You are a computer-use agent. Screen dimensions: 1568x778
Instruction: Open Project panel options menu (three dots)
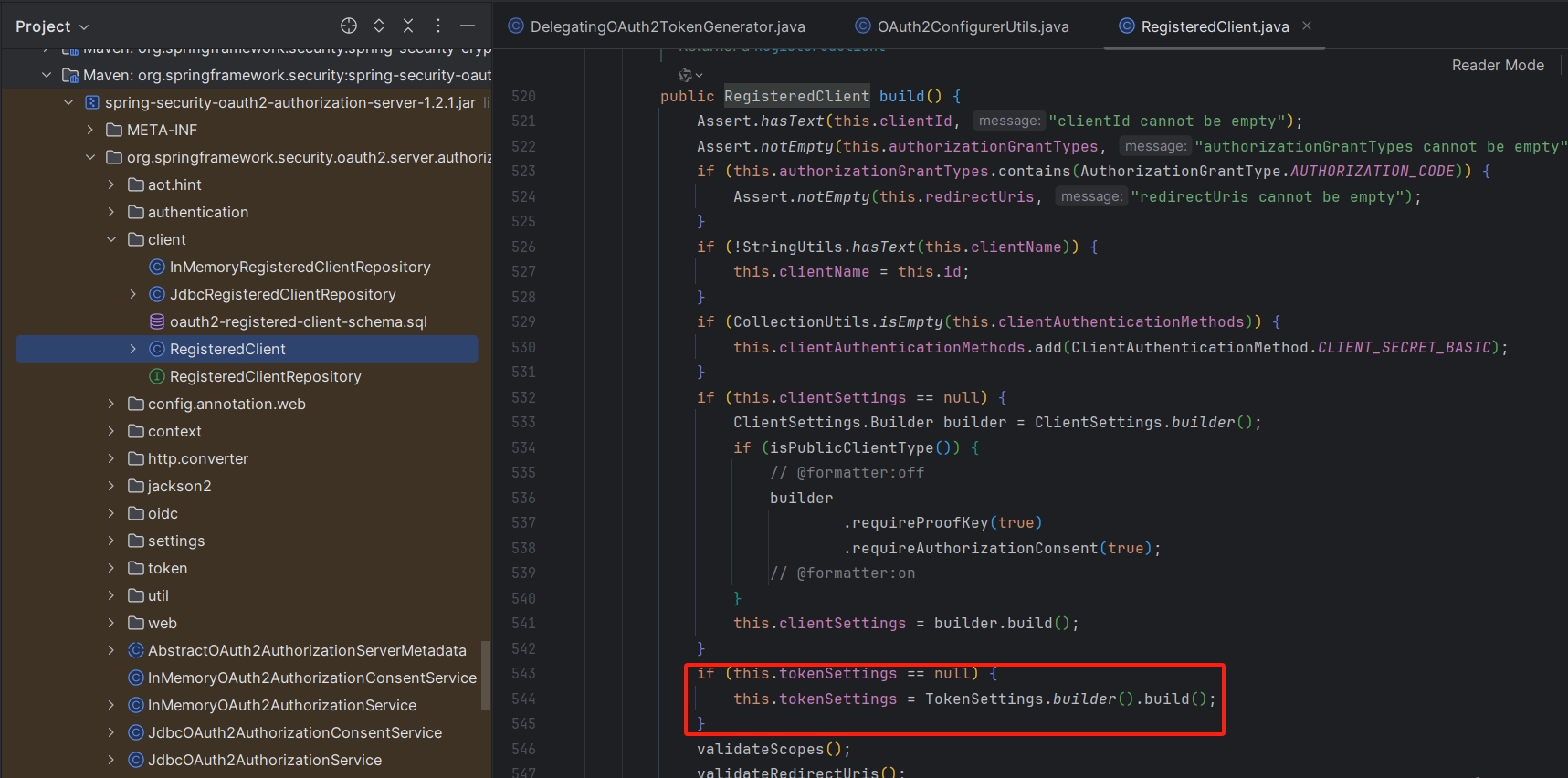click(438, 26)
